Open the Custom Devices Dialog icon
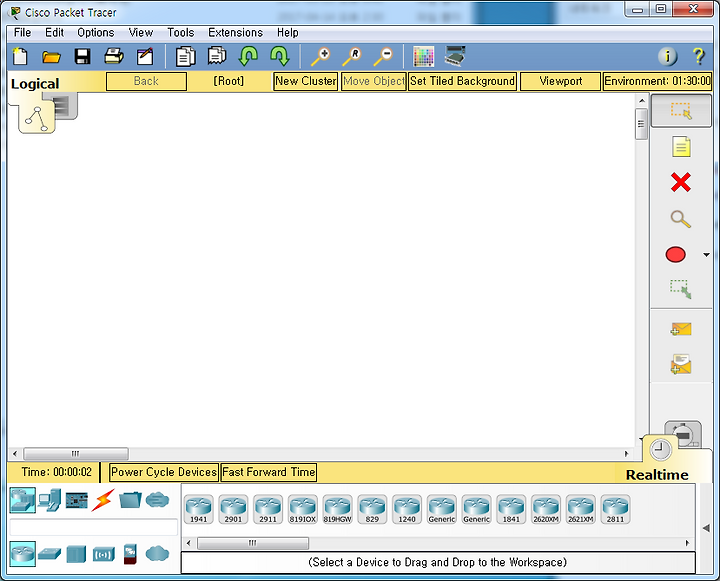This screenshot has height=581, width=720. click(455, 56)
